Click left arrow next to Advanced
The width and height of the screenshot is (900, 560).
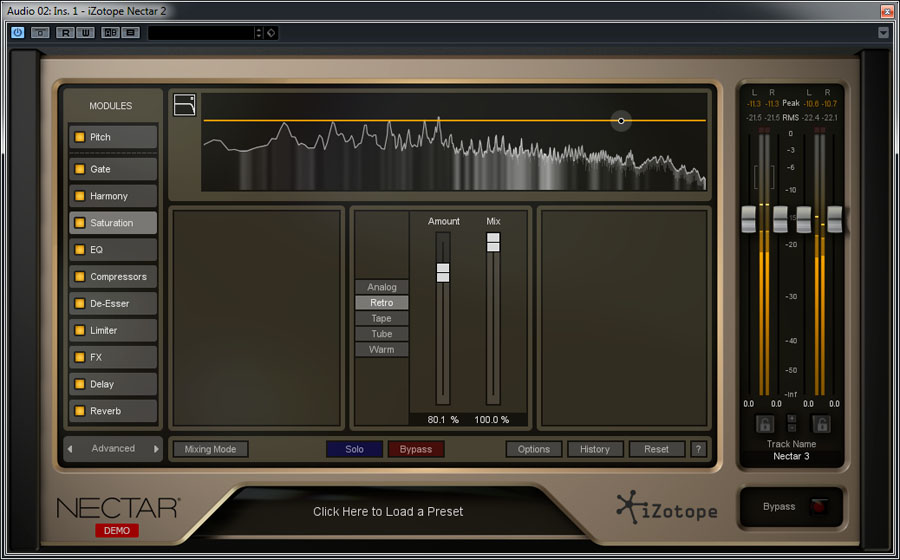point(70,449)
